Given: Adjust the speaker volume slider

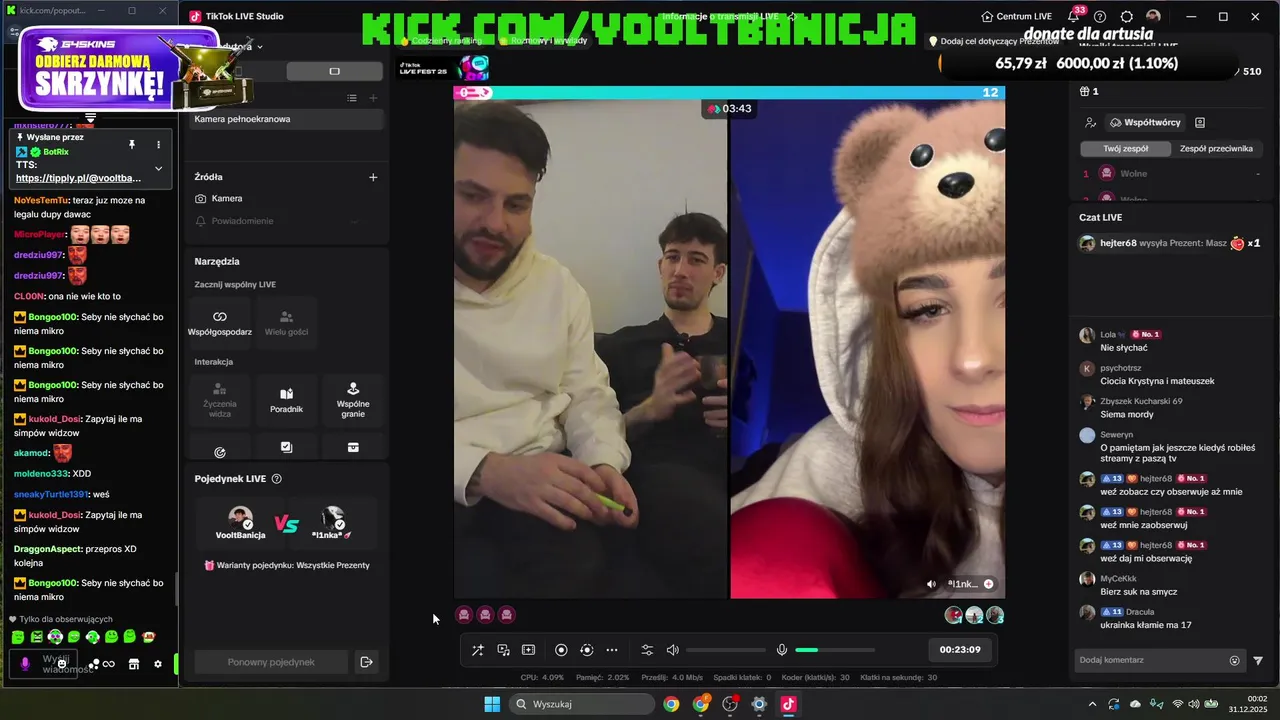Looking at the screenshot, I should click(725, 650).
